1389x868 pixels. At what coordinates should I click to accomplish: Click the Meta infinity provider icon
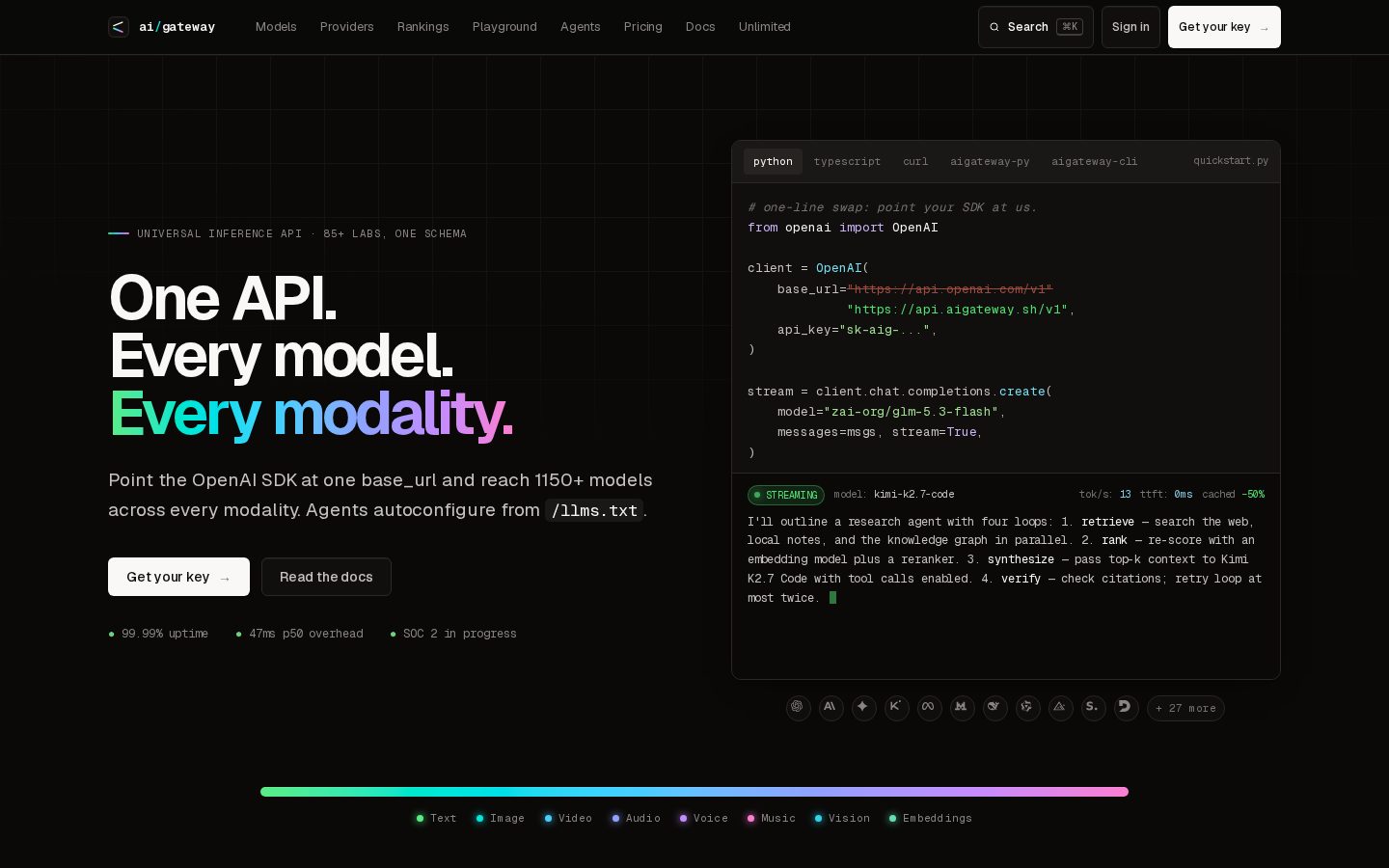point(929,708)
